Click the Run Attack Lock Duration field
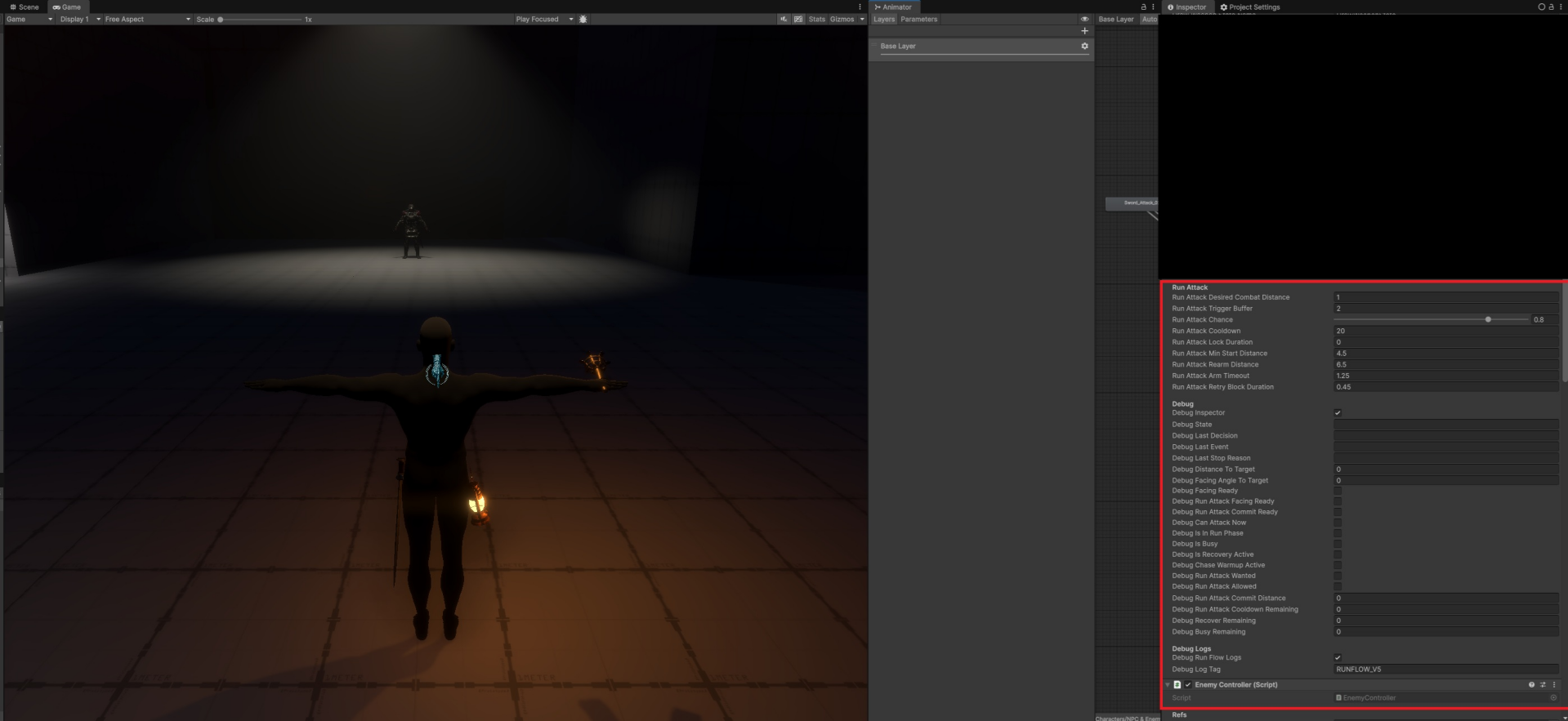This screenshot has width=1568, height=721. (x=1445, y=342)
